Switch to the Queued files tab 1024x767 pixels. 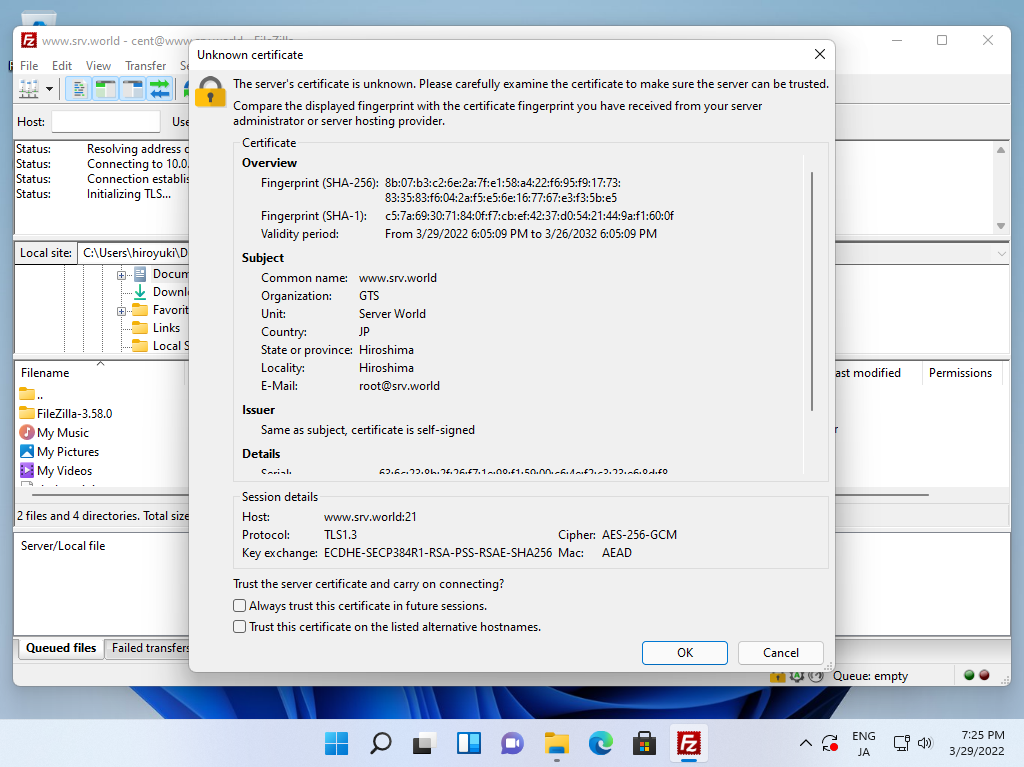pos(61,648)
